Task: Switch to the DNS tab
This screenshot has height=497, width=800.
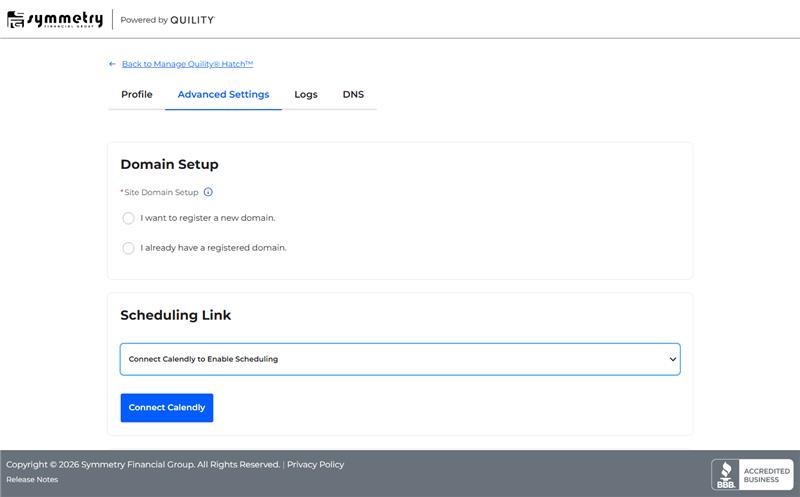Action: [x=353, y=94]
